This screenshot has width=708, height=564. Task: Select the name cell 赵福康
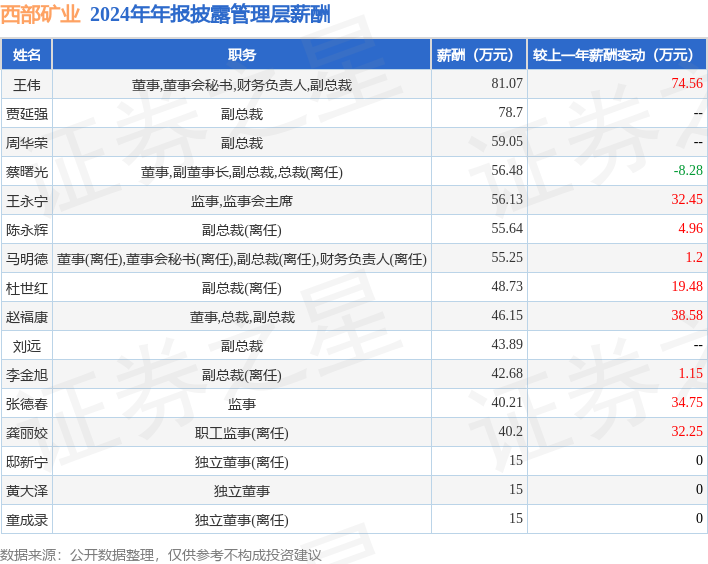tap(27, 317)
